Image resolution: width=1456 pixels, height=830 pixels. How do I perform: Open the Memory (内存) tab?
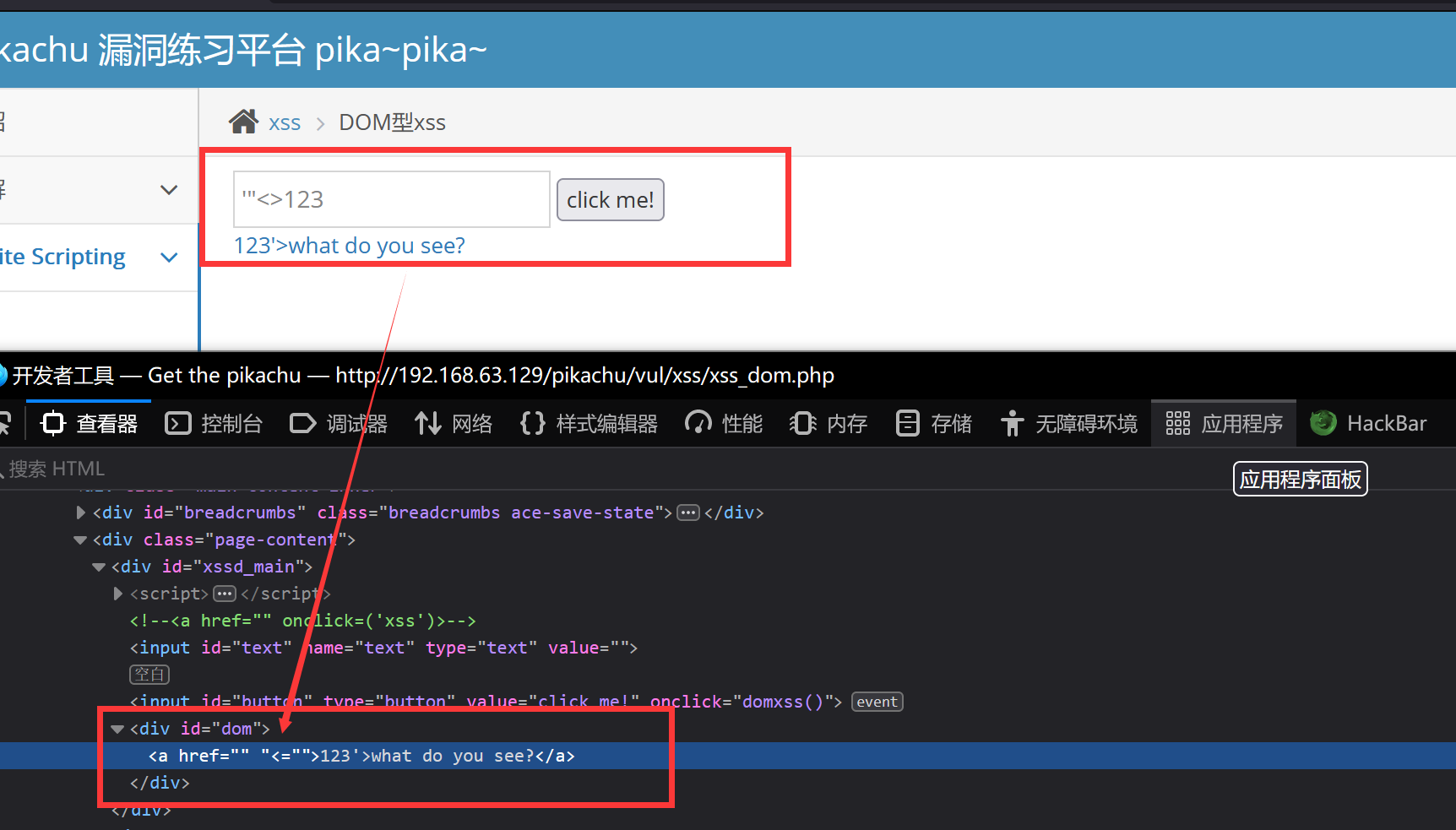(829, 423)
